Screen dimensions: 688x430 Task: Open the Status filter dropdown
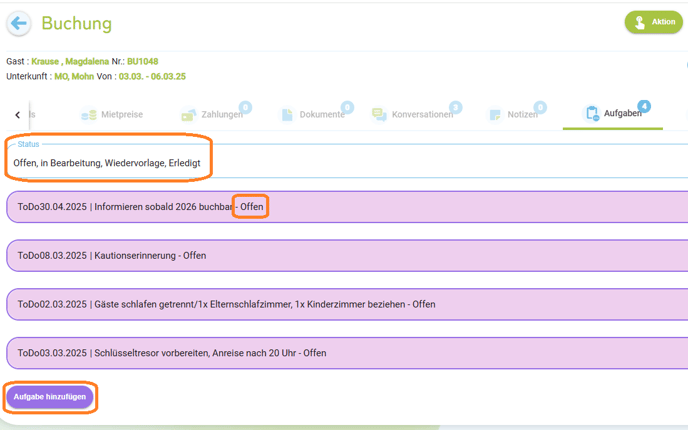[x=348, y=161]
